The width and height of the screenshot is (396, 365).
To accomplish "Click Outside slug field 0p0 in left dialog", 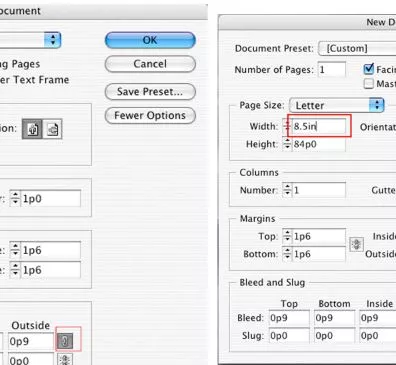I will coord(31,359).
